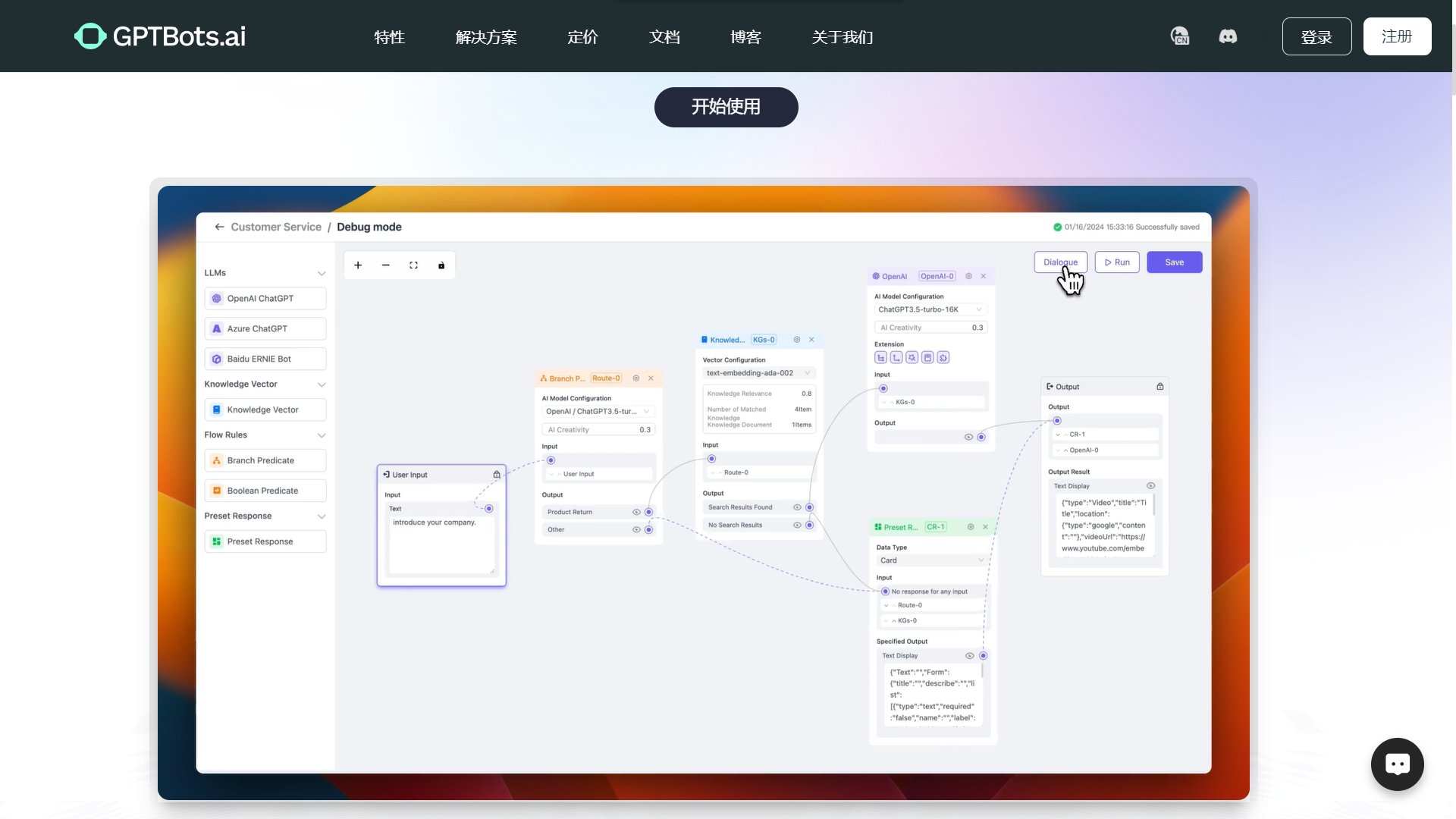Click the lock icon on the canvas toolbar
The height and width of the screenshot is (819, 1456).
[x=441, y=265]
